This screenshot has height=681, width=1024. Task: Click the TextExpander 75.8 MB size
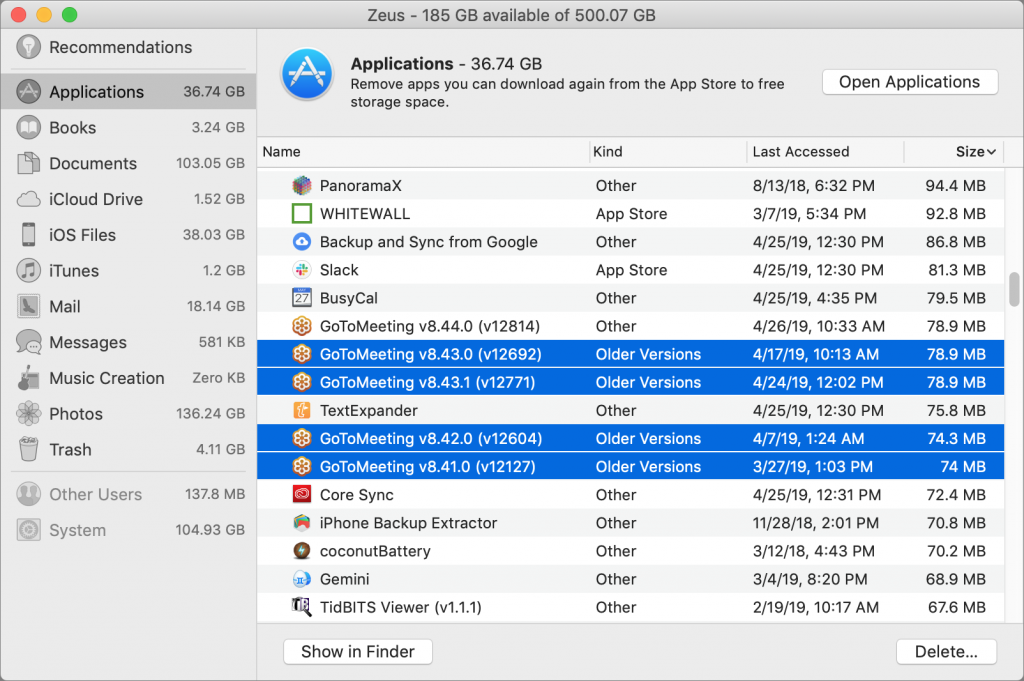pyautogui.click(x=955, y=410)
